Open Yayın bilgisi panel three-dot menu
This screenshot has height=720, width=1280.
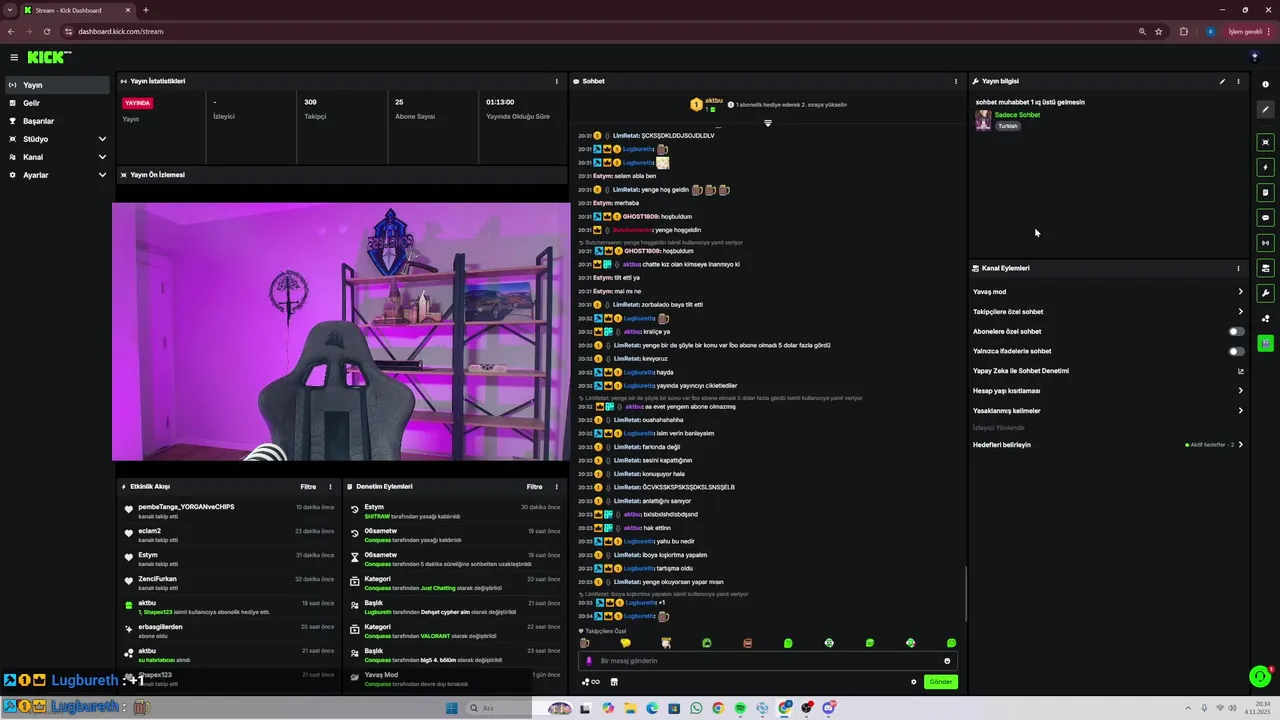1238,81
